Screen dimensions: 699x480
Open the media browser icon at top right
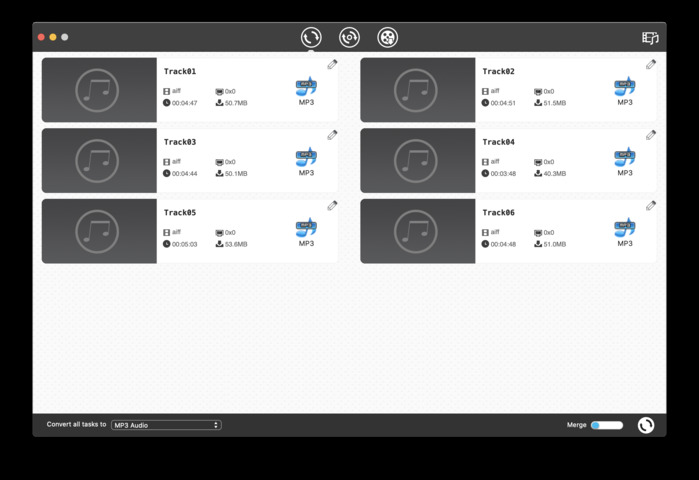coord(650,38)
